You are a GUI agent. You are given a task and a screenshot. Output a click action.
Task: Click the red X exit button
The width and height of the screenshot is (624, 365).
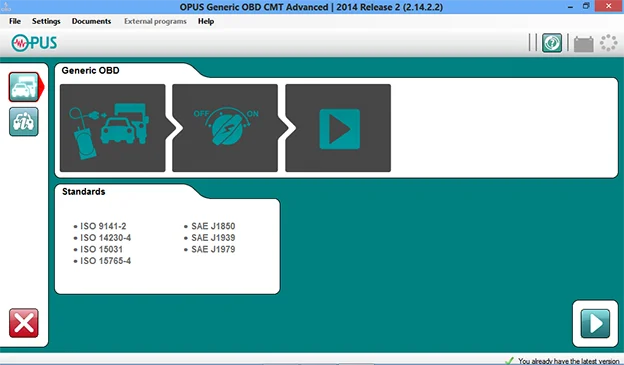[24, 323]
